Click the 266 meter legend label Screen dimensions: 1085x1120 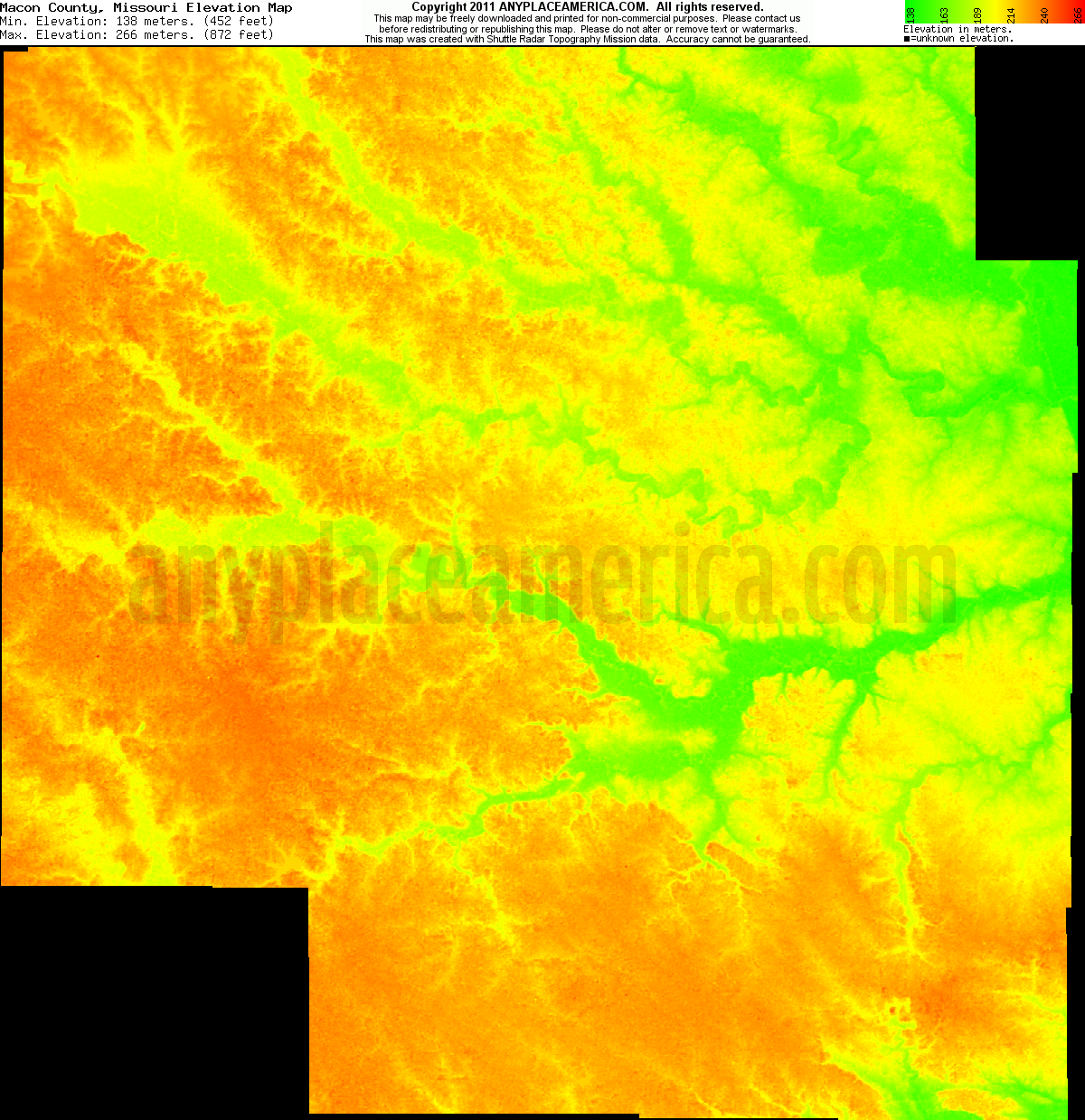1078,14
